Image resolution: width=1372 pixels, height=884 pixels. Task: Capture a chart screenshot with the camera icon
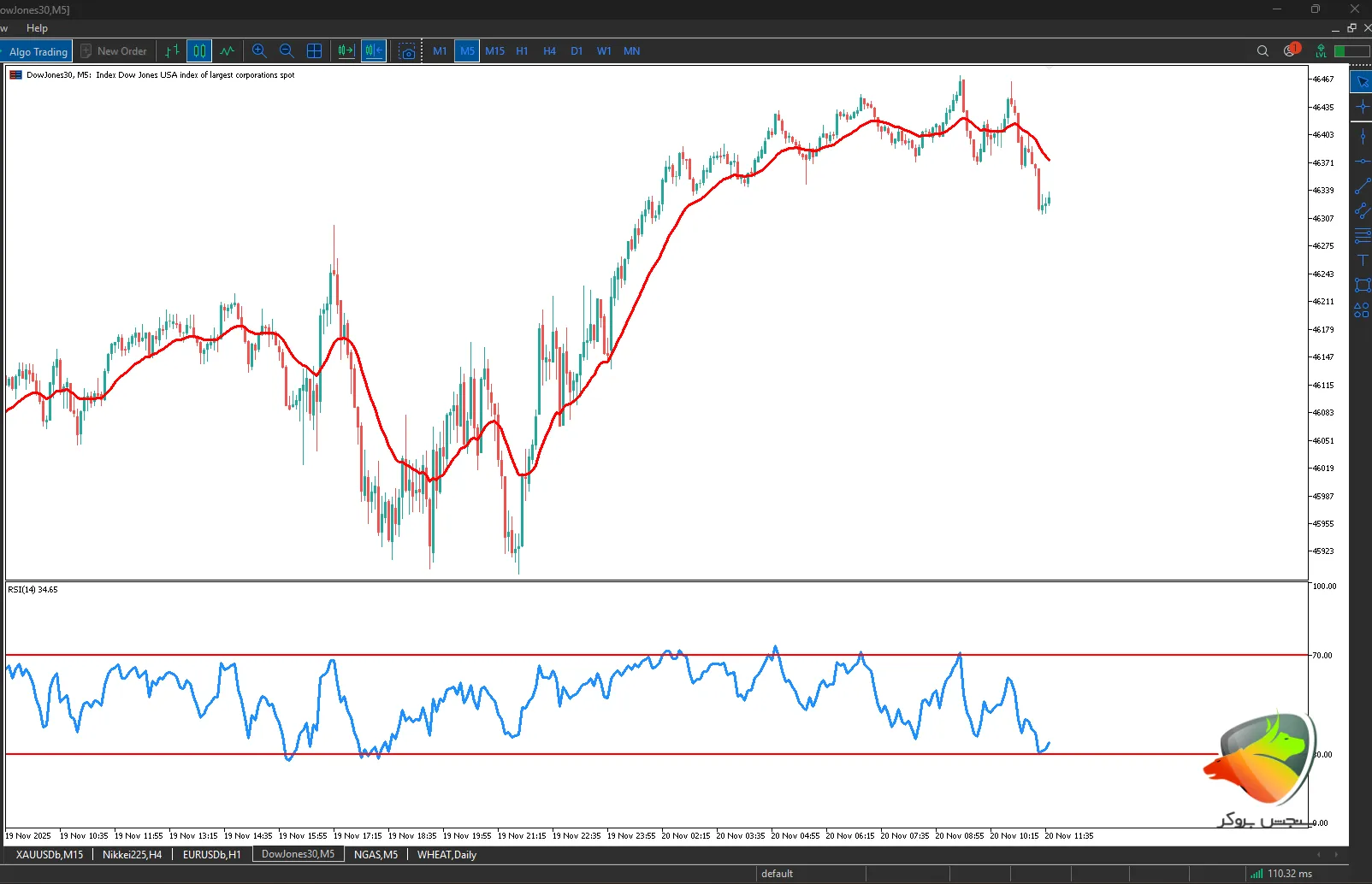pyautogui.click(x=408, y=50)
